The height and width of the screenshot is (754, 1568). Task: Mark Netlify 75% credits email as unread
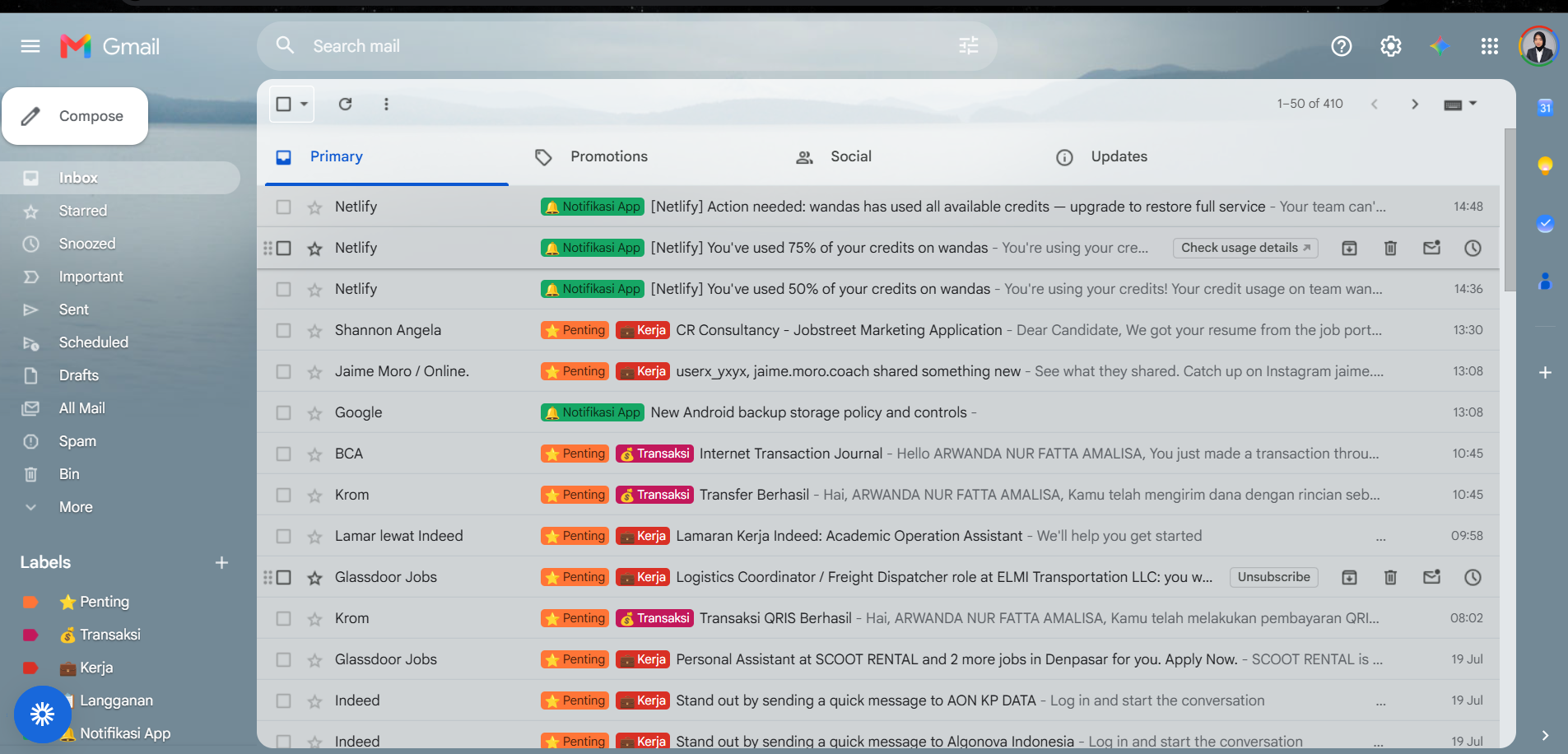tap(1432, 248)
